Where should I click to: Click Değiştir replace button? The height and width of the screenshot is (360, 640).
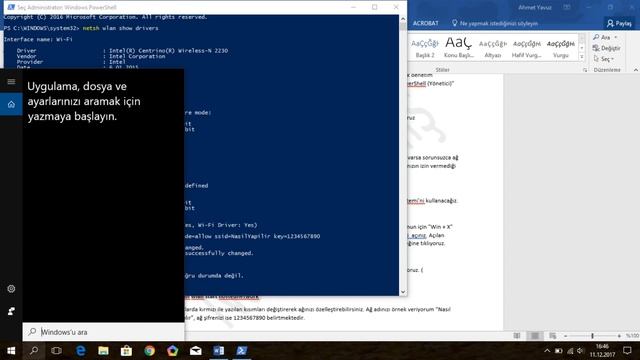[x=606, y=48]
